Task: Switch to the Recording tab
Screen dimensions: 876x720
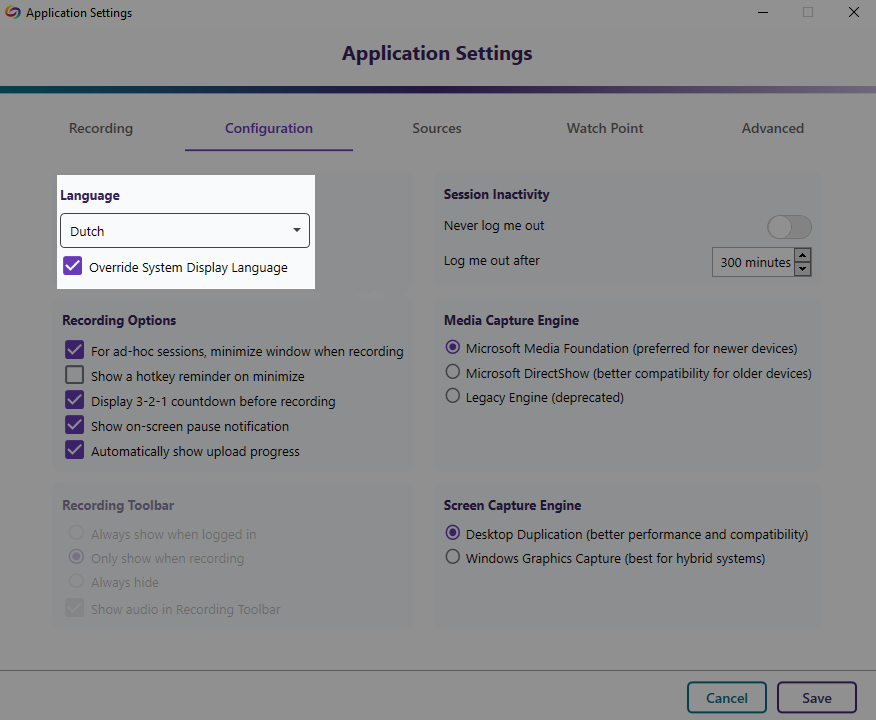Action: point(100,128)
